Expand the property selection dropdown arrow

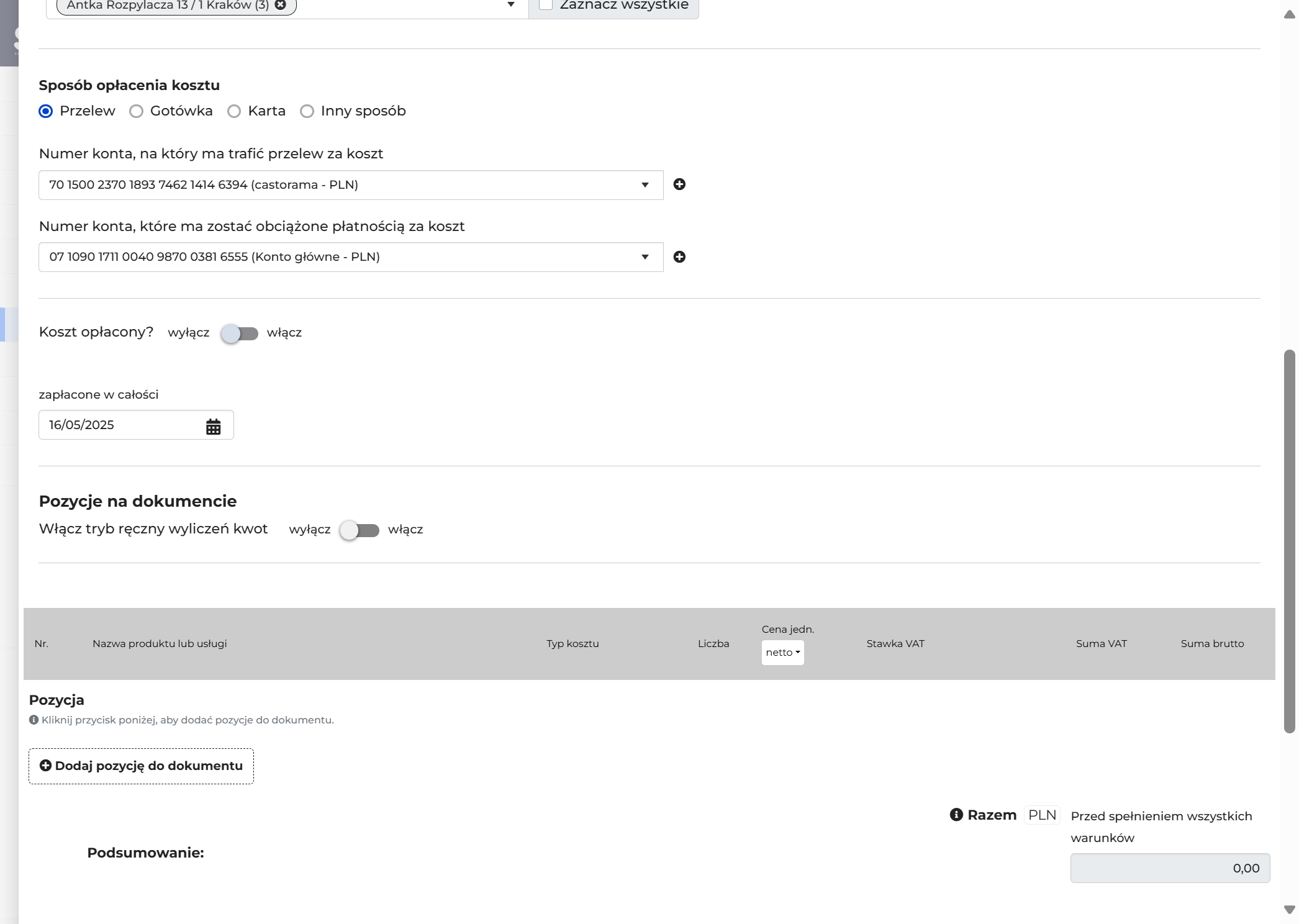click(511, 5)
